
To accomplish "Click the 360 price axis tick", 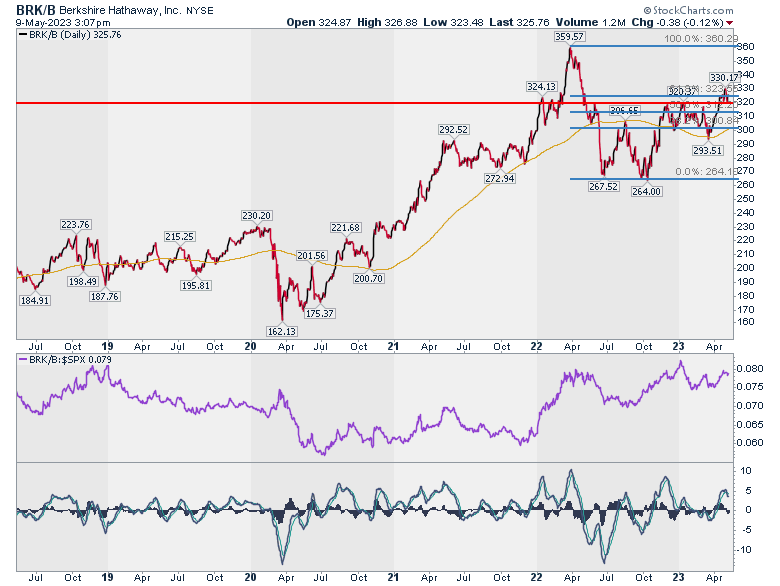I will 746,47.
